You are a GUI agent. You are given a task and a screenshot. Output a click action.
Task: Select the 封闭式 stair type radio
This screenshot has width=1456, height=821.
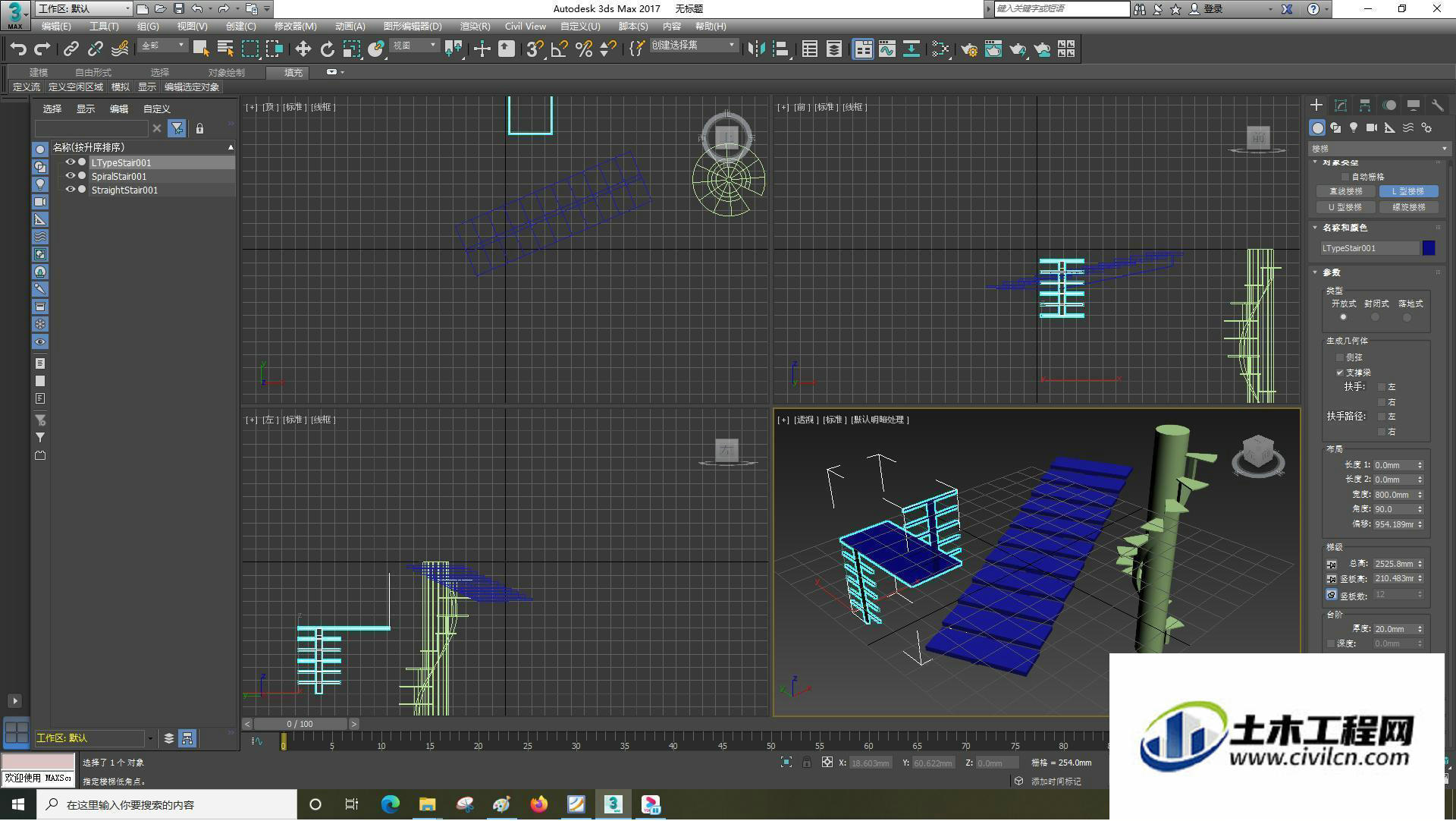click(1376, 317)
